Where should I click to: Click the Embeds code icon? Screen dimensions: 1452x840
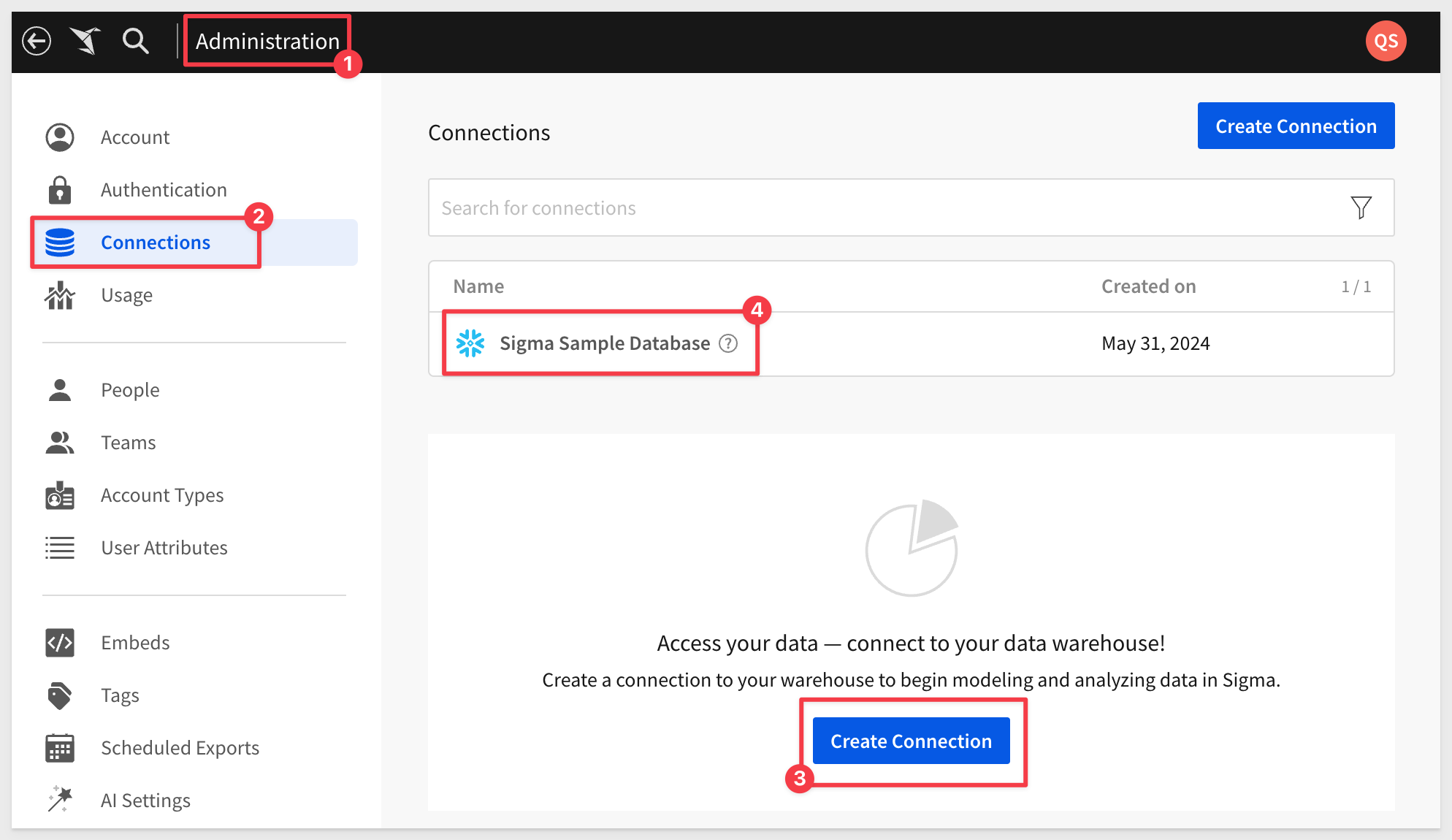coord(60,643)
